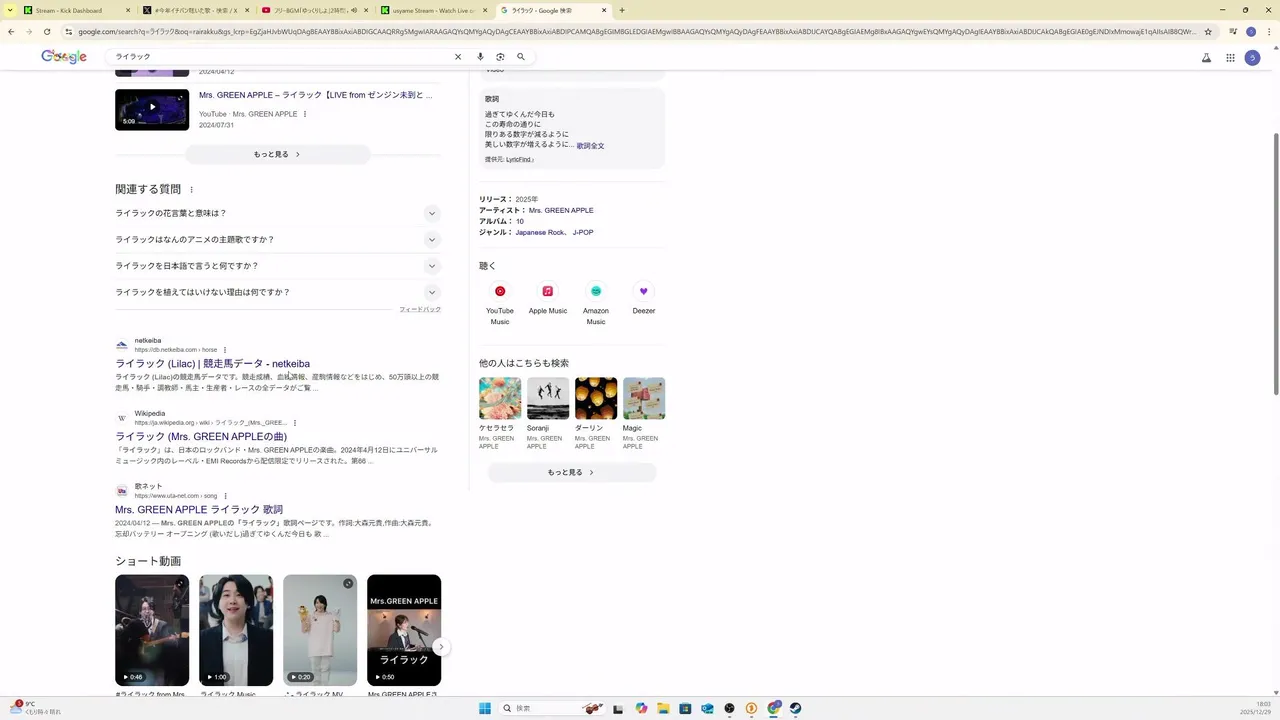The image size is (1280, 720).
Task: Open ライラック (Lilac) 競走馬データ netkeiba link
Action: point(212,364)
